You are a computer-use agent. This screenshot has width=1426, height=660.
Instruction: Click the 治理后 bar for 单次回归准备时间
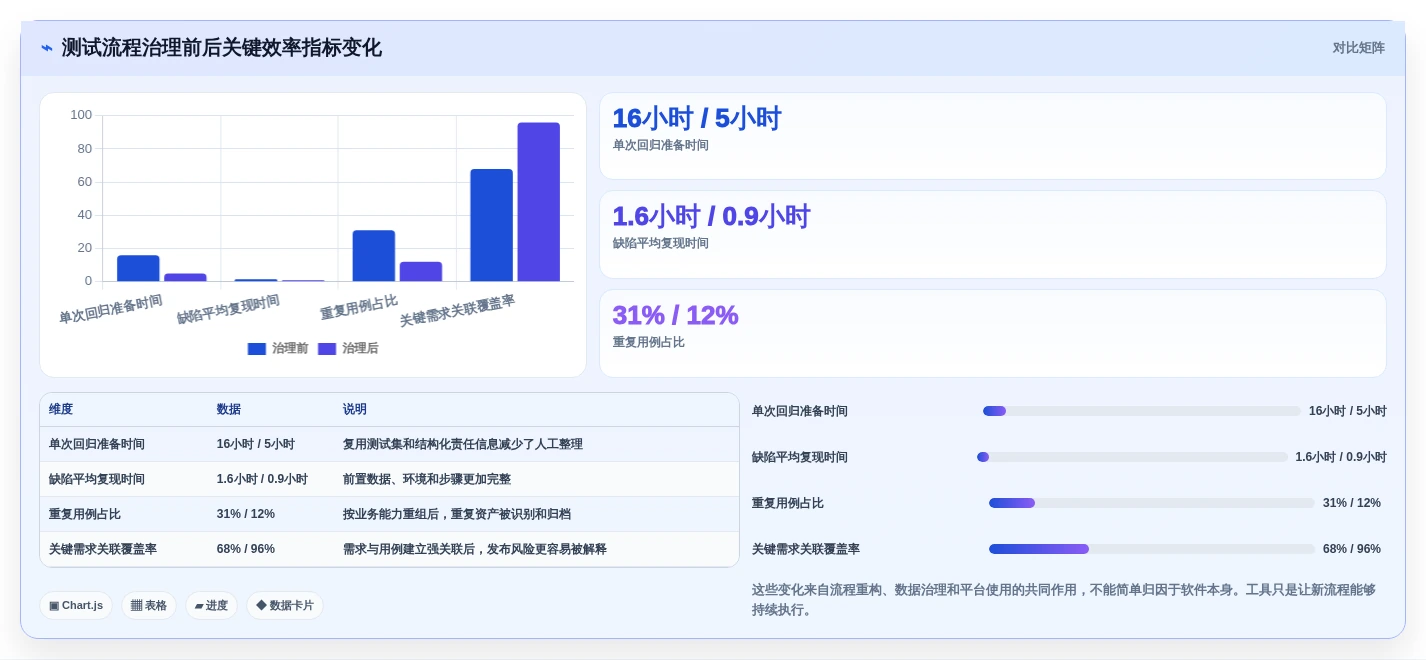[185, 277]
